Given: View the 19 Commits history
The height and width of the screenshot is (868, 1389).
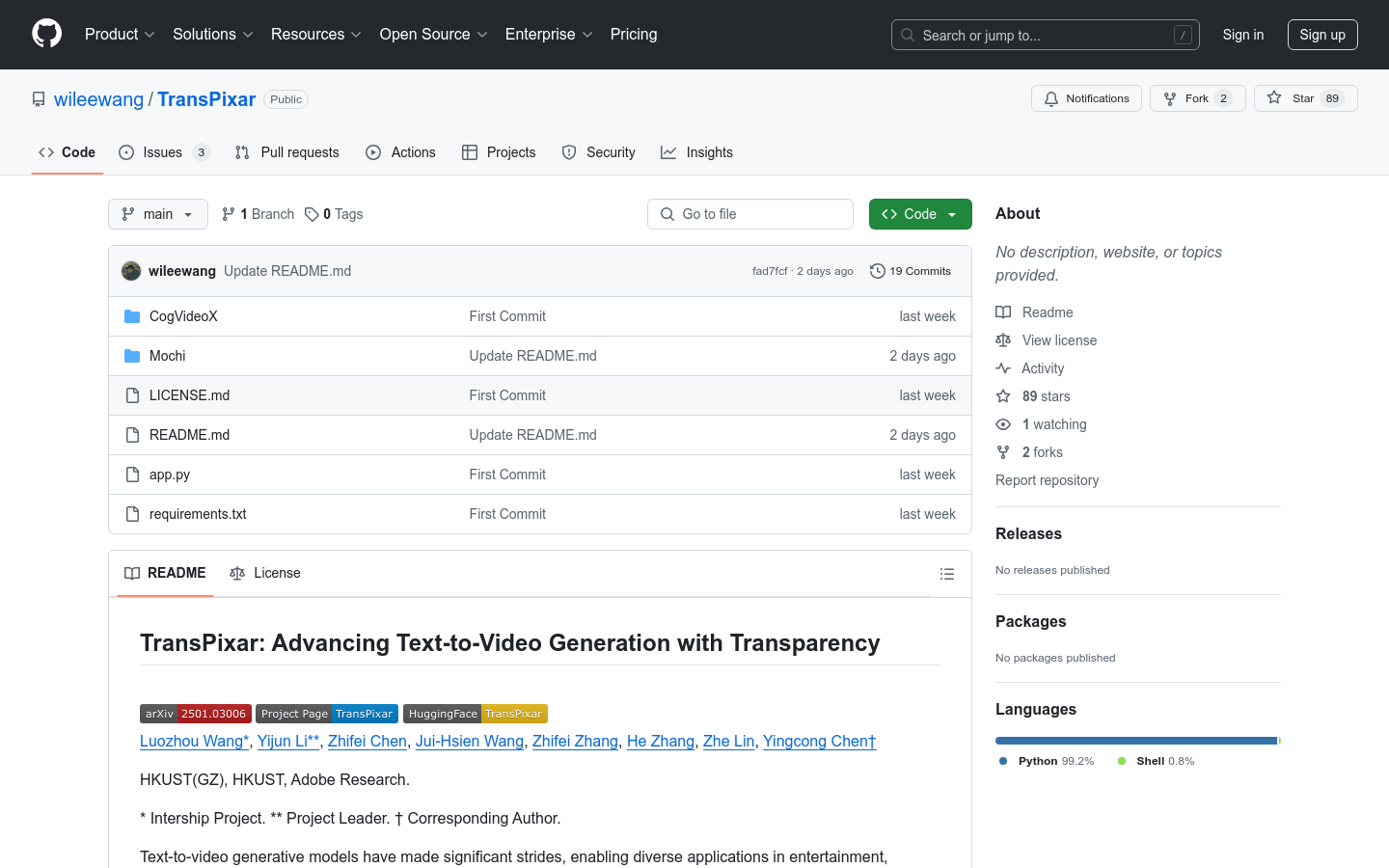Looking at the screenshot, I should coord(911,271).
